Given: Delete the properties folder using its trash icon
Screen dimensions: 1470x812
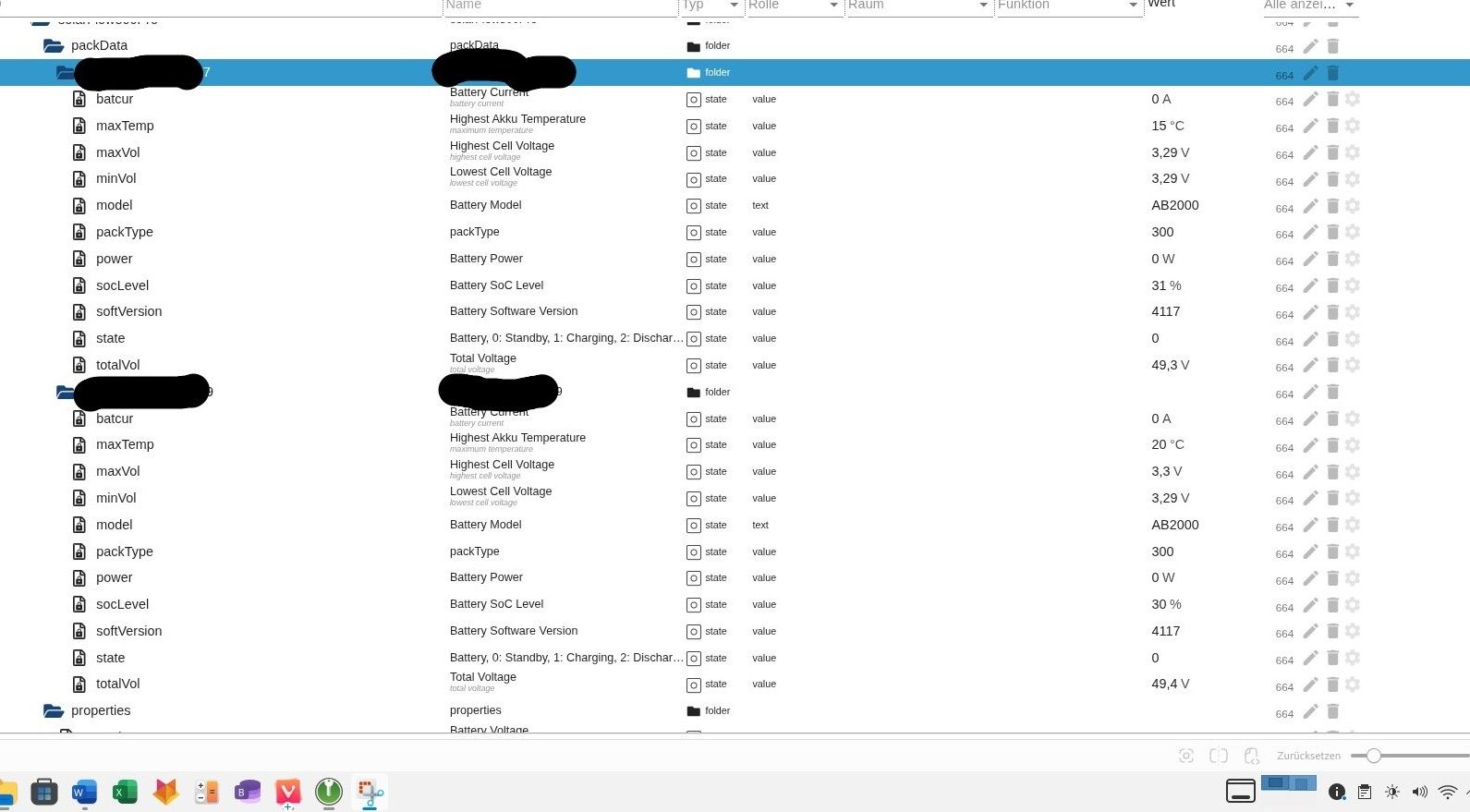Looking at the screenshot, I should point(1332,711).
